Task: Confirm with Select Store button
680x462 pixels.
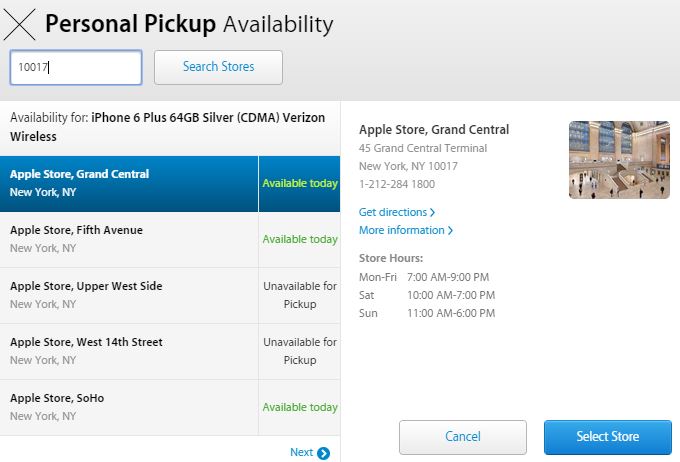Action: click(x=607, y=437)
